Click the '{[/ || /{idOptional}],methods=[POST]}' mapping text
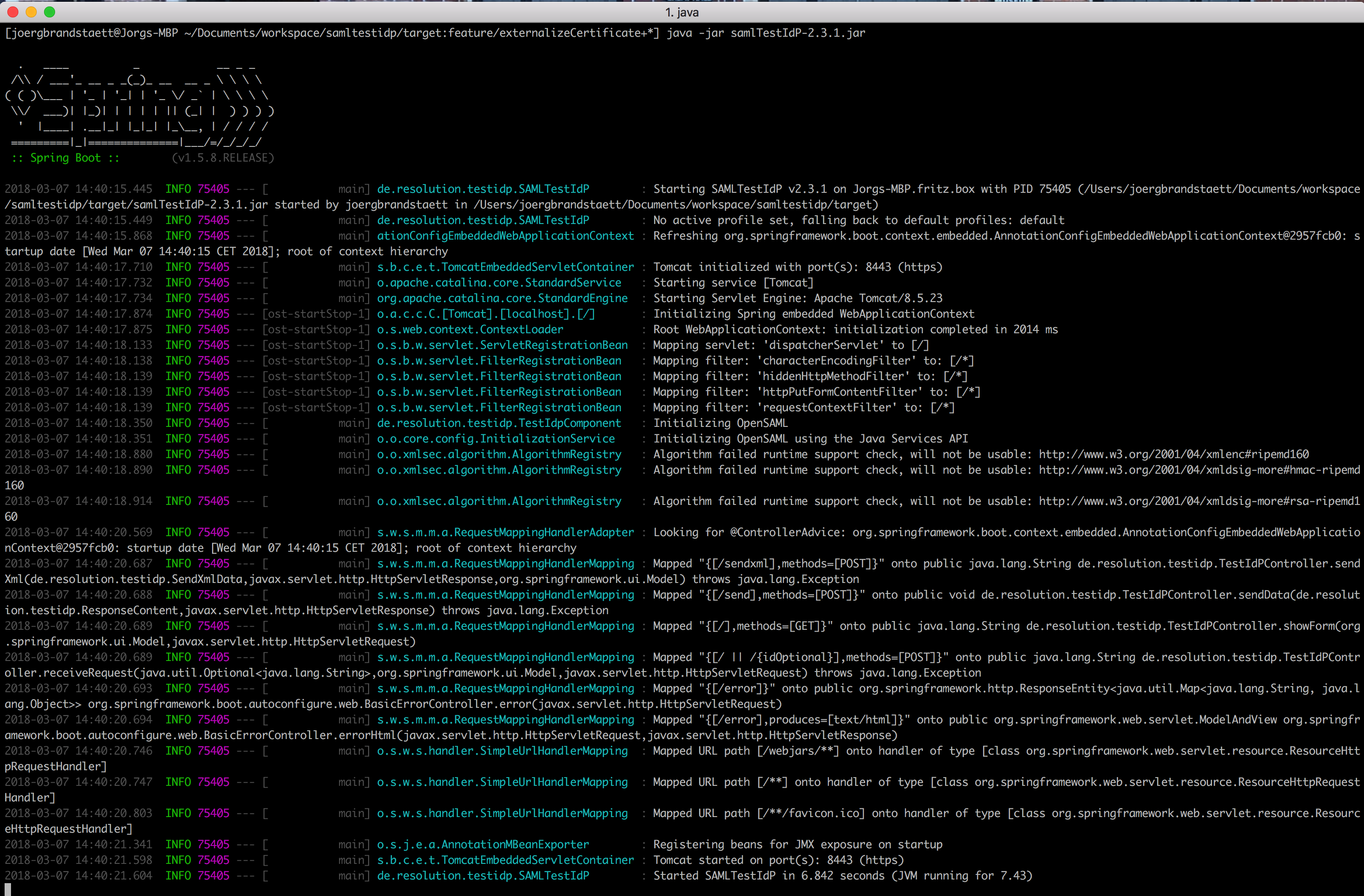The width and height of the screenshot is (1364, 896). coord(823,657)
